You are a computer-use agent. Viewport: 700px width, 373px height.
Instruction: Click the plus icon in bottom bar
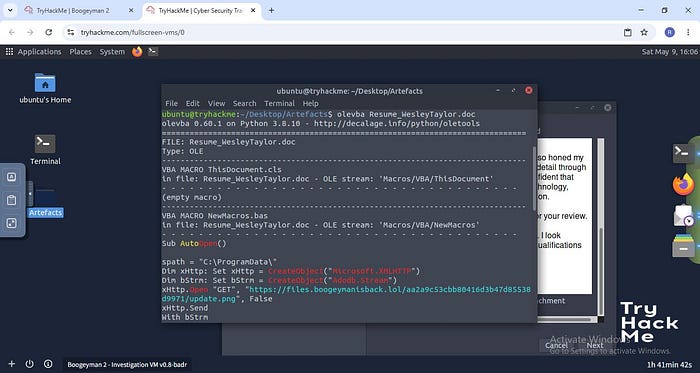click(12, 364)
